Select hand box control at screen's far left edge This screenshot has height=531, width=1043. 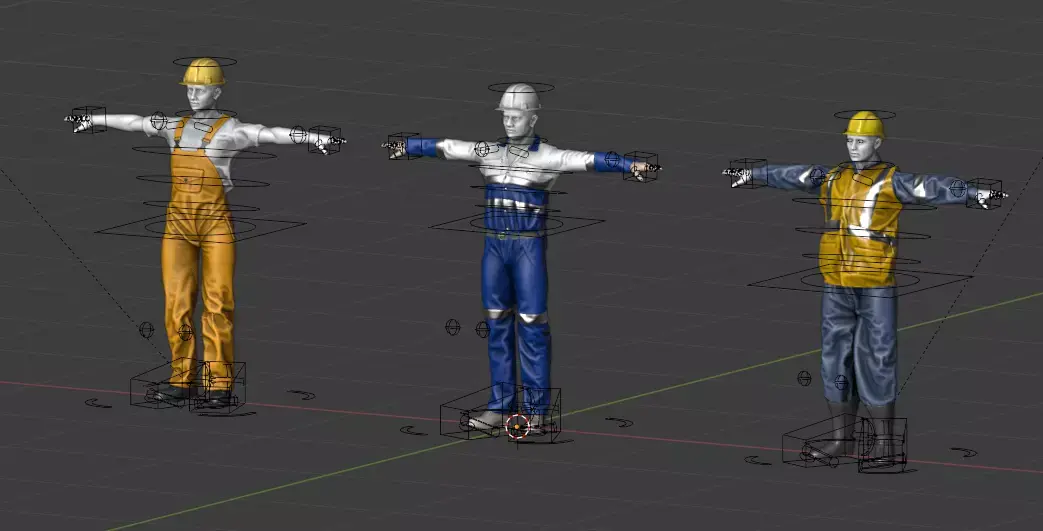[88, 120]
